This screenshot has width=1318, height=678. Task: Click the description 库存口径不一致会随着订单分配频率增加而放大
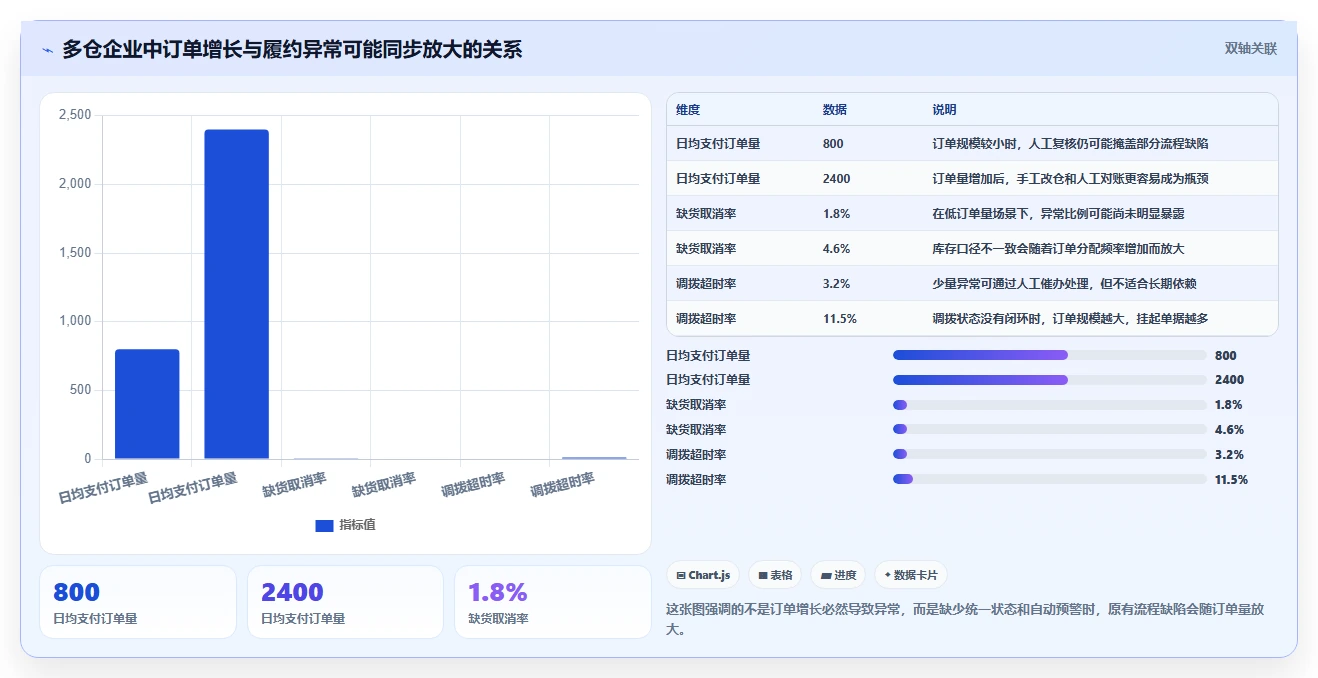point(1058,249)
